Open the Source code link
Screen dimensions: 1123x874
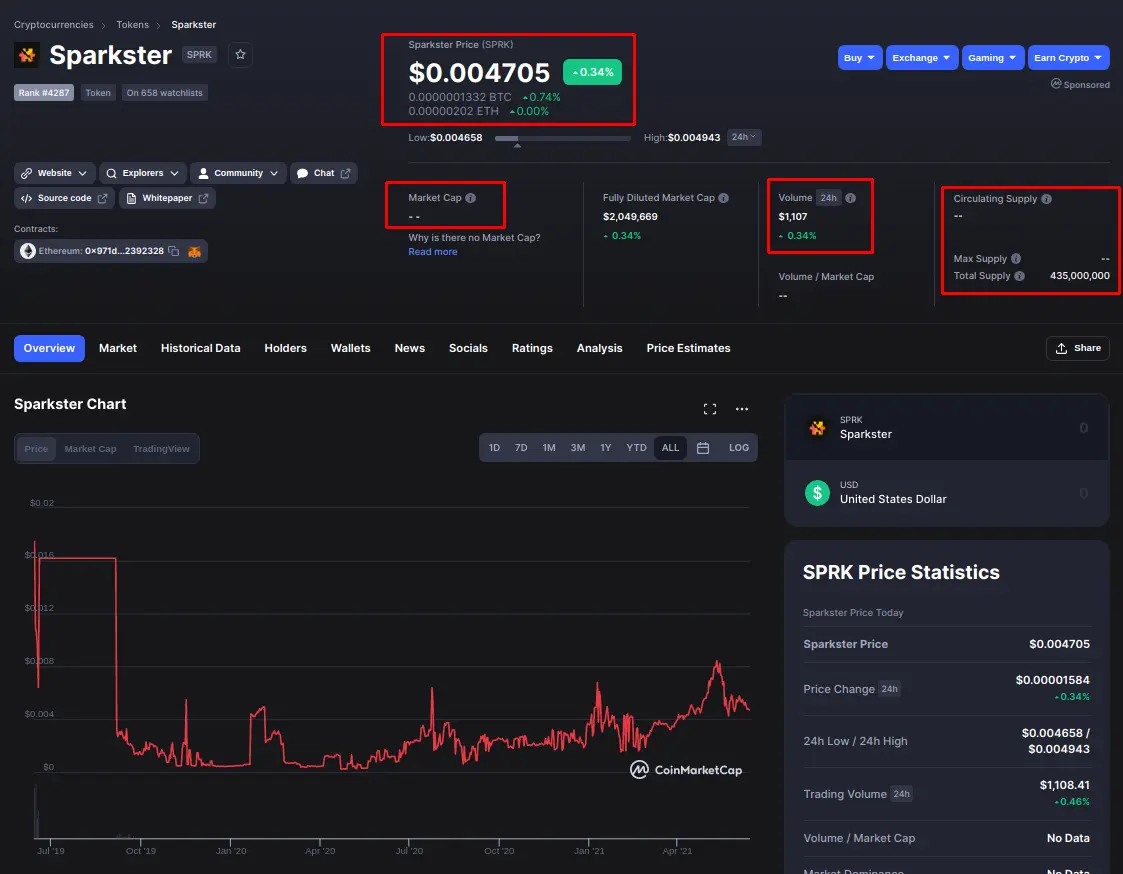[x=64, y=198]
